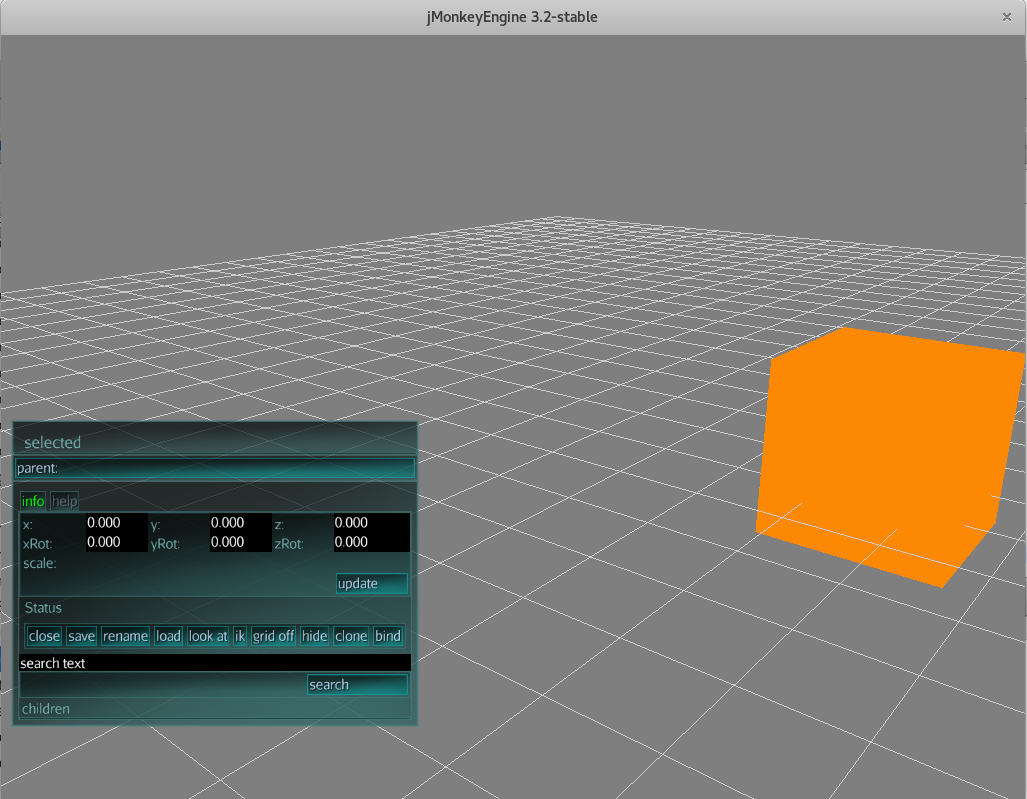Open the help tab
Image resolution: width=1027 pixels, height=799 pixels.
click(64, 501)
